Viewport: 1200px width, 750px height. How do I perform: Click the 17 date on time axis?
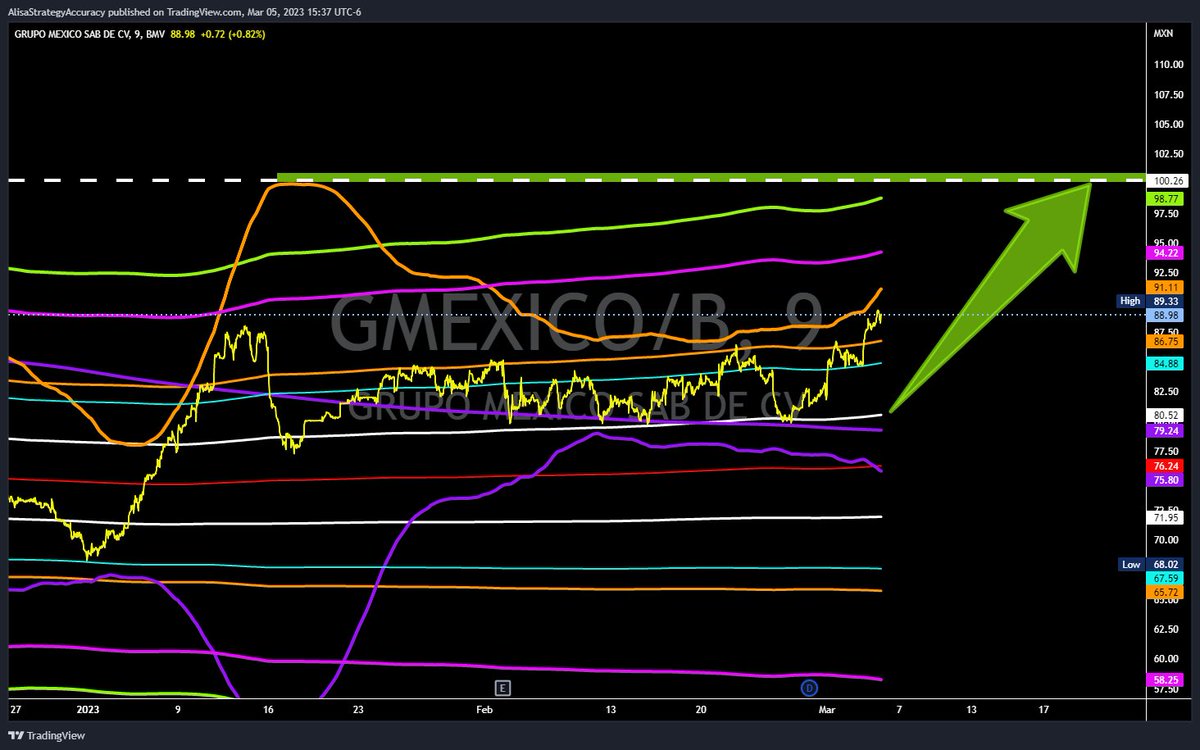(x=1044, y=709)
